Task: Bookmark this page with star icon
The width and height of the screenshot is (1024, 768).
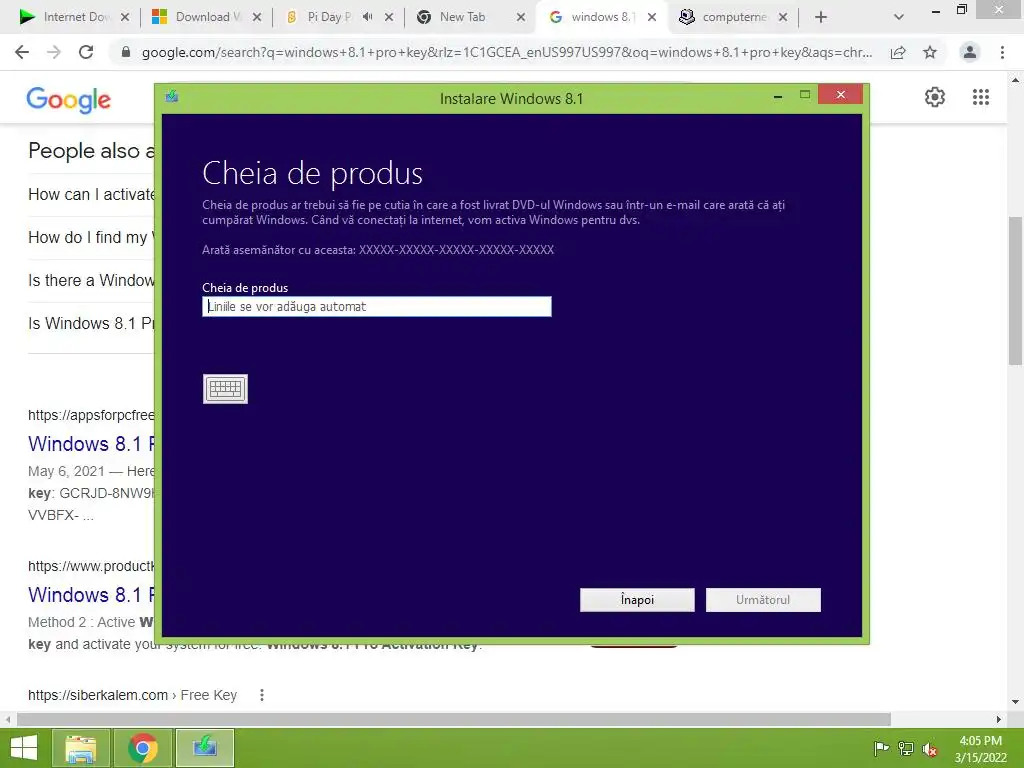Action: tap(930, 52)
